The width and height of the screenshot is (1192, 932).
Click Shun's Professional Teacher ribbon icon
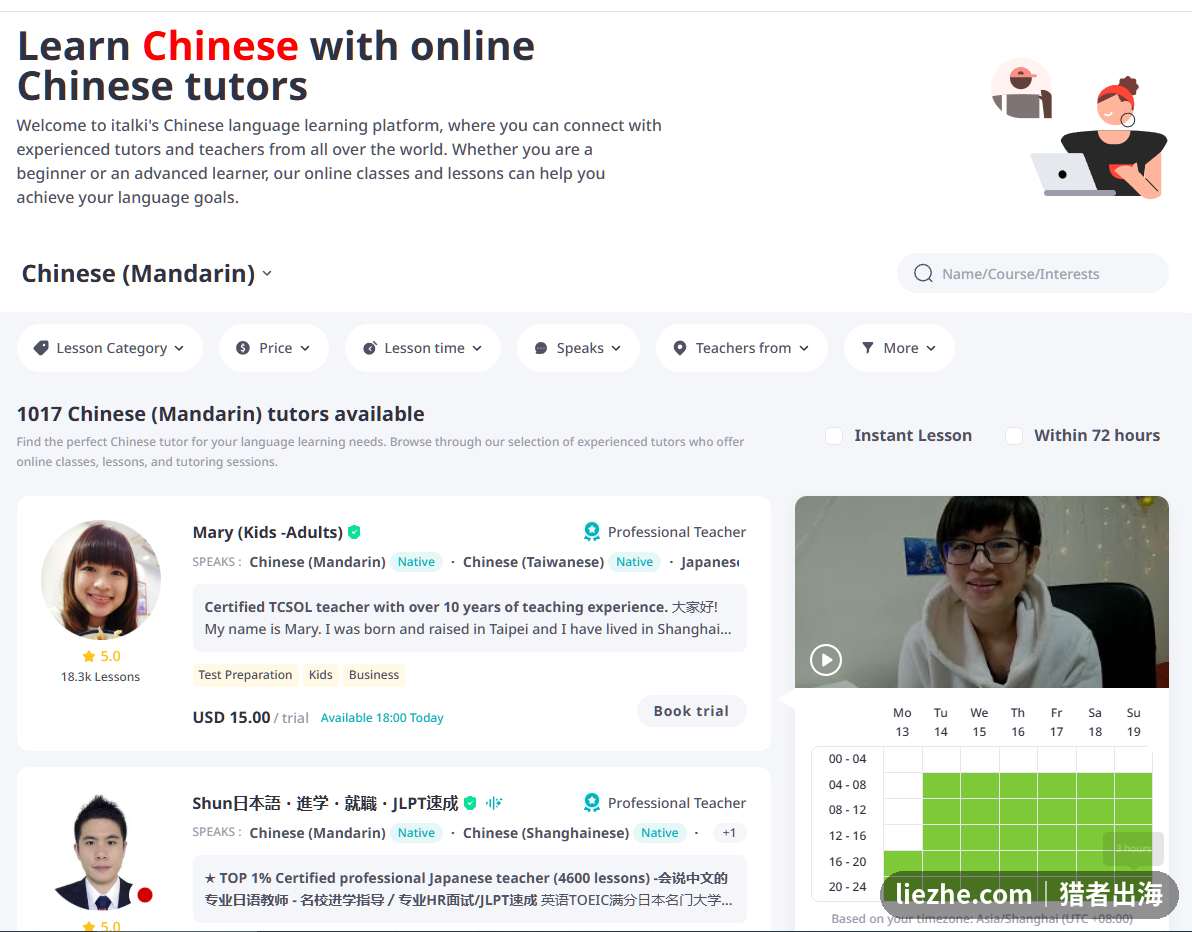coord(591,803)
